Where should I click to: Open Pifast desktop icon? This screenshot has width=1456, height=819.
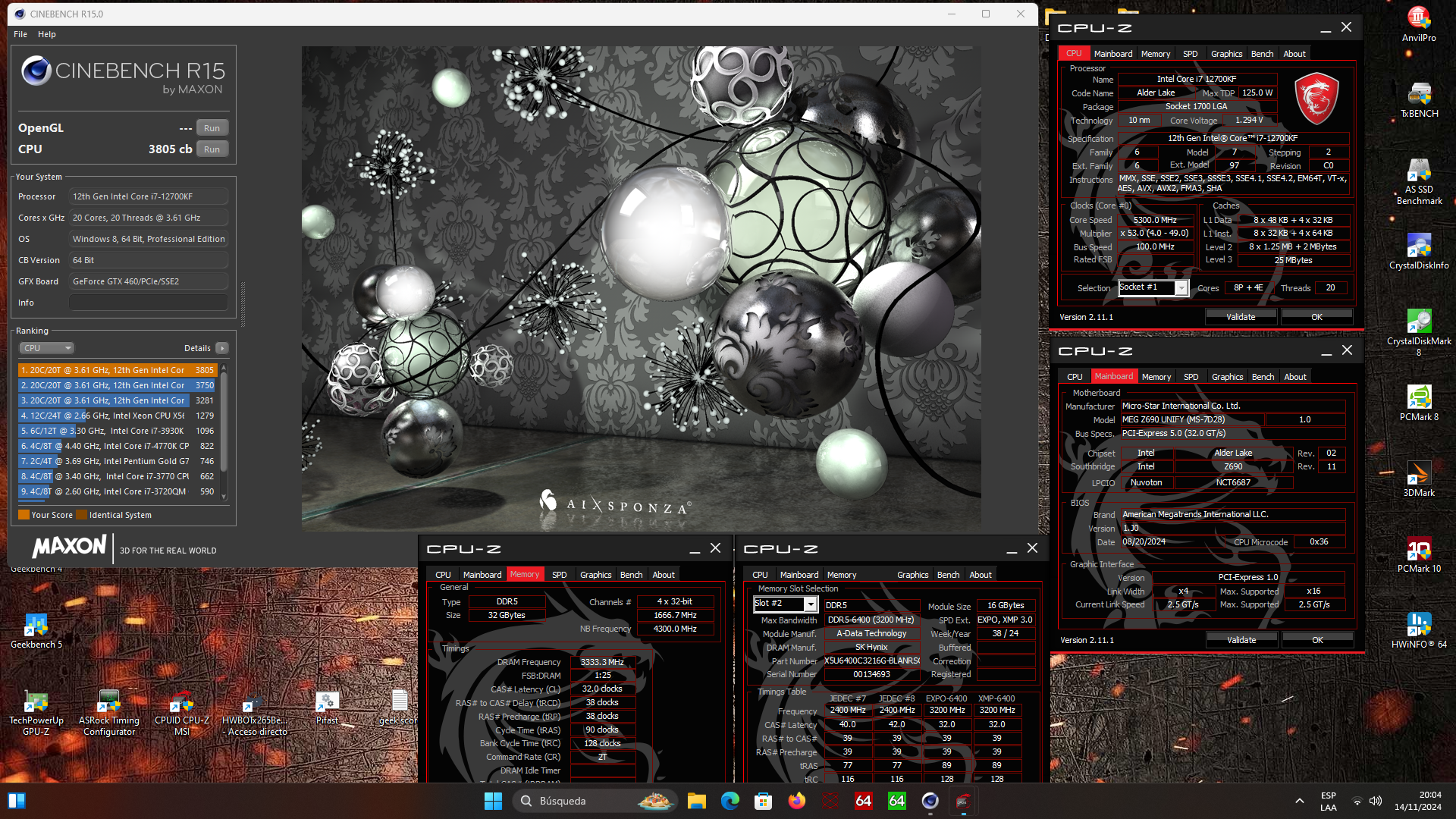point(327,707)
